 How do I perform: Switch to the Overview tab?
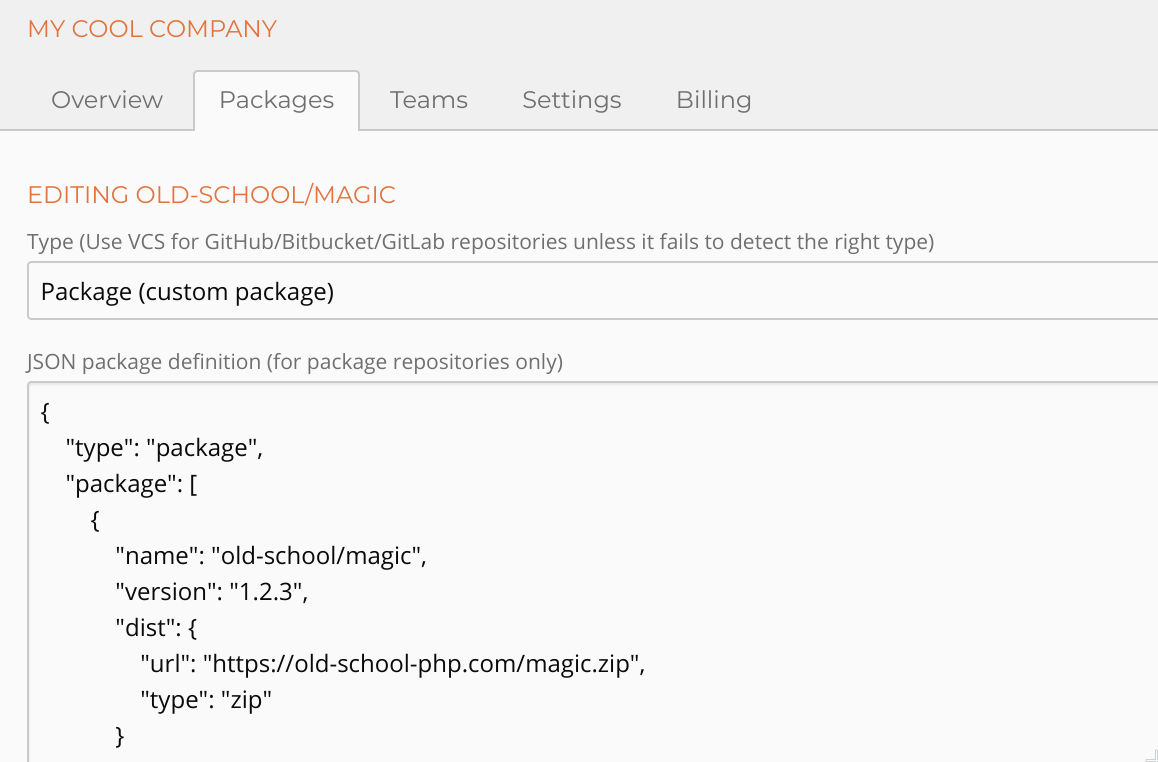pos(106,100)
